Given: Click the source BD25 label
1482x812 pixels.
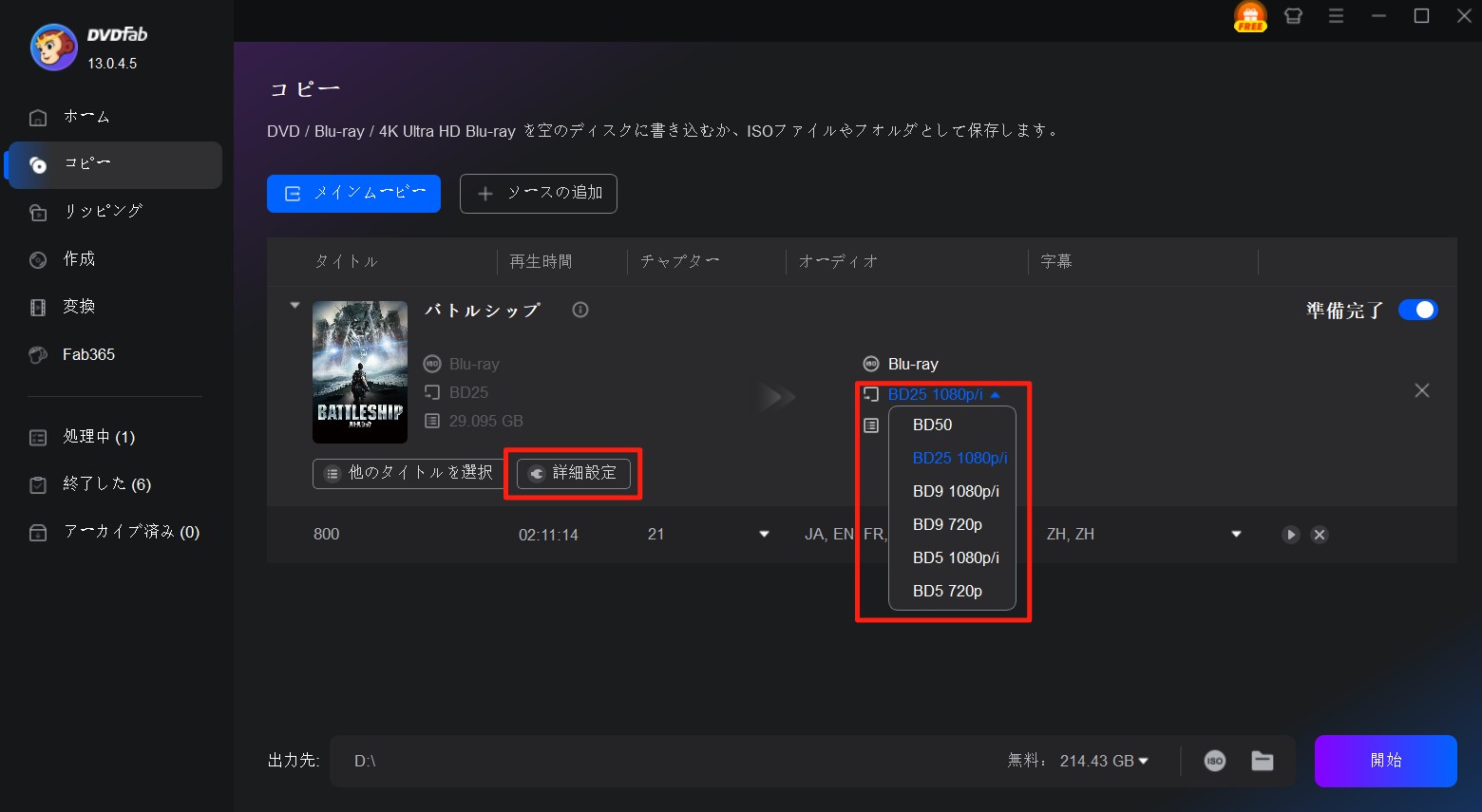Looking at the screenshot, I should pyautogui.click(x=468, y=392).
